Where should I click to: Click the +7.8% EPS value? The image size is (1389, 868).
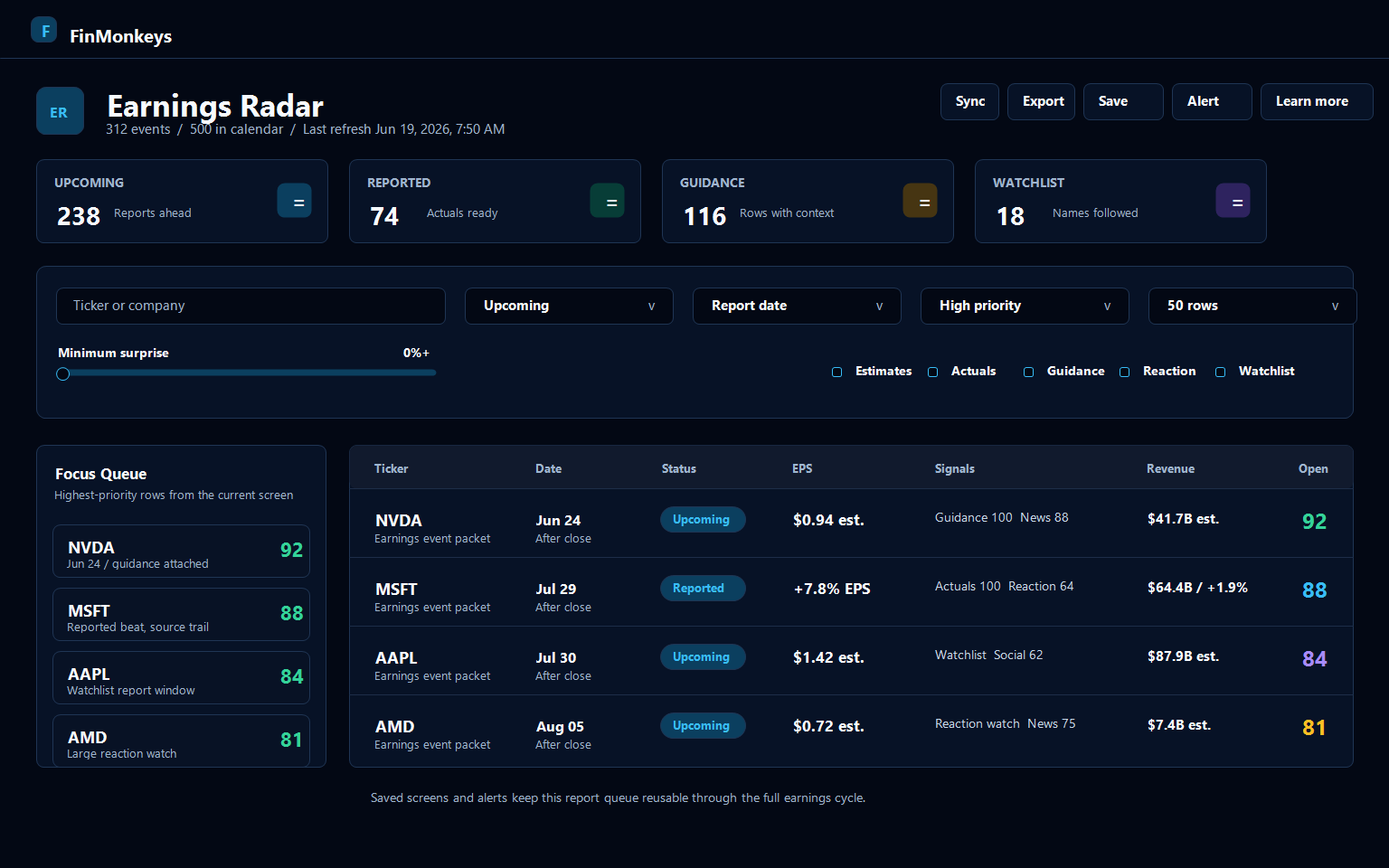[832, 589]
